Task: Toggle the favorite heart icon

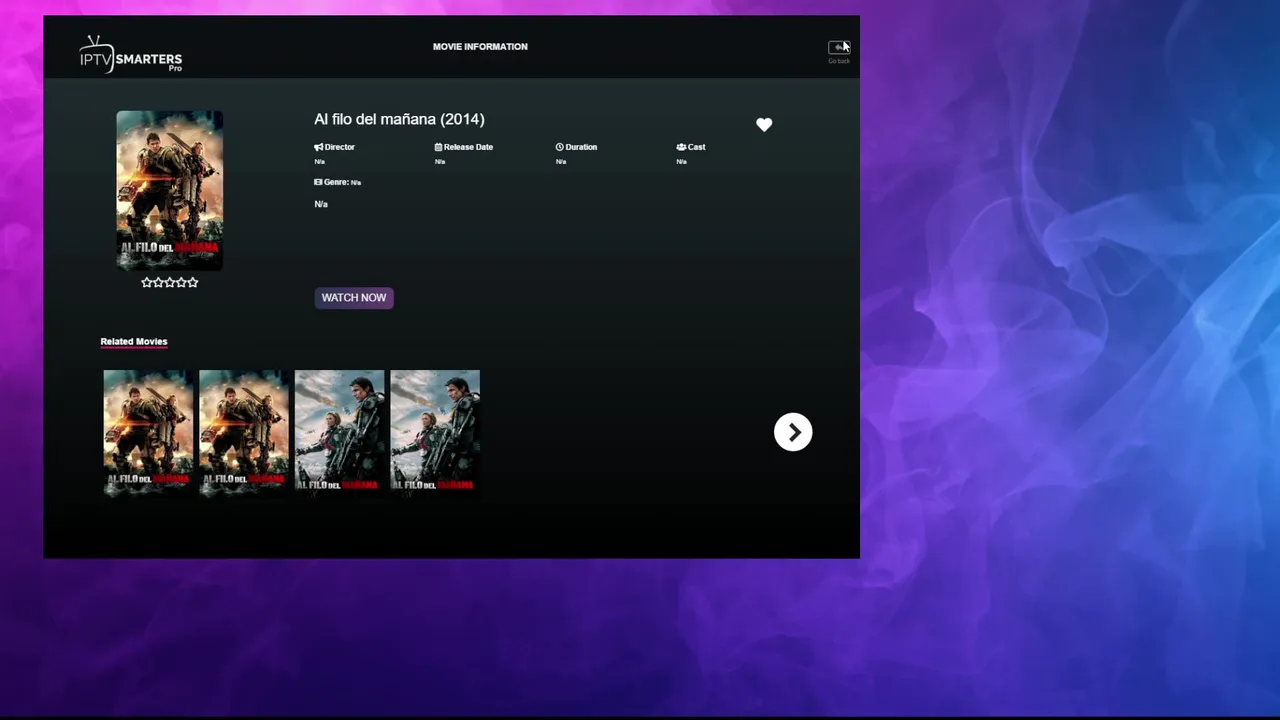Action: coord(764,125)
